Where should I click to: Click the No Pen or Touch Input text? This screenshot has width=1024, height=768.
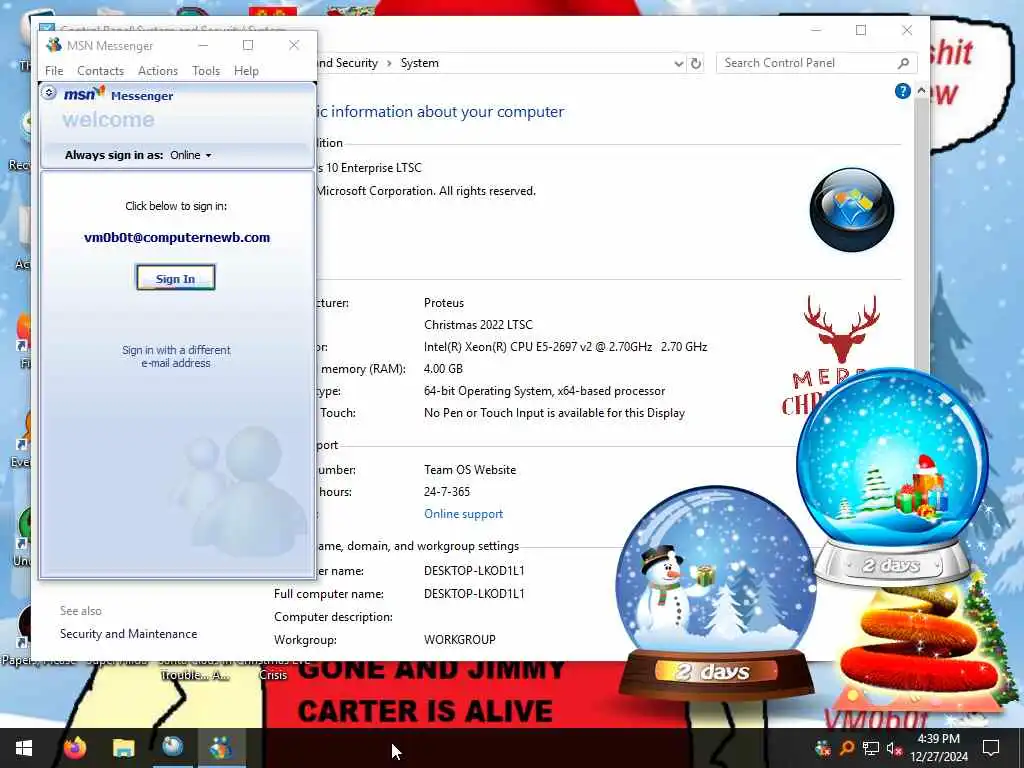(x=554, y=413)
